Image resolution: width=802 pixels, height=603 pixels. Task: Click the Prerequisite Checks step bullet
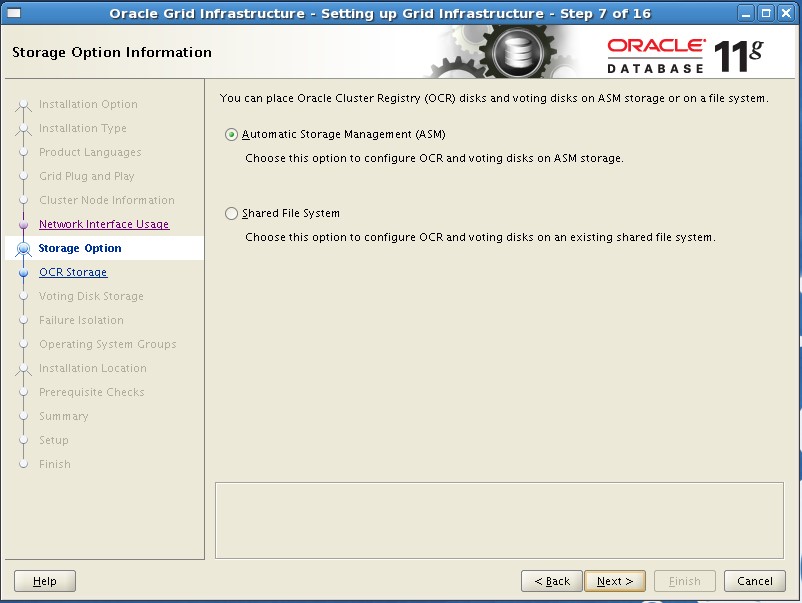pos(24,392)
